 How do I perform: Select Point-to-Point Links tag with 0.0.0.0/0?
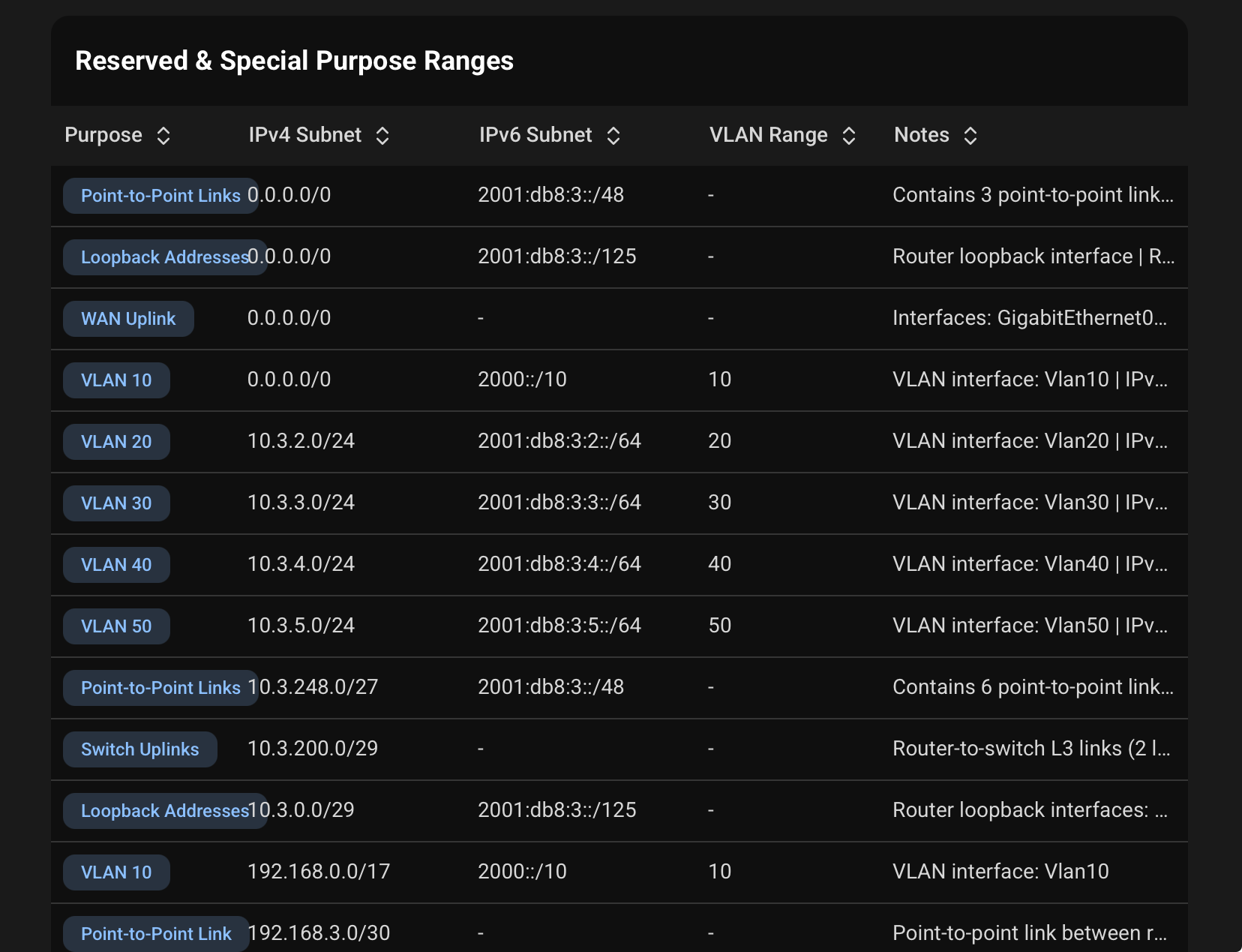click(x=160, y=196)
